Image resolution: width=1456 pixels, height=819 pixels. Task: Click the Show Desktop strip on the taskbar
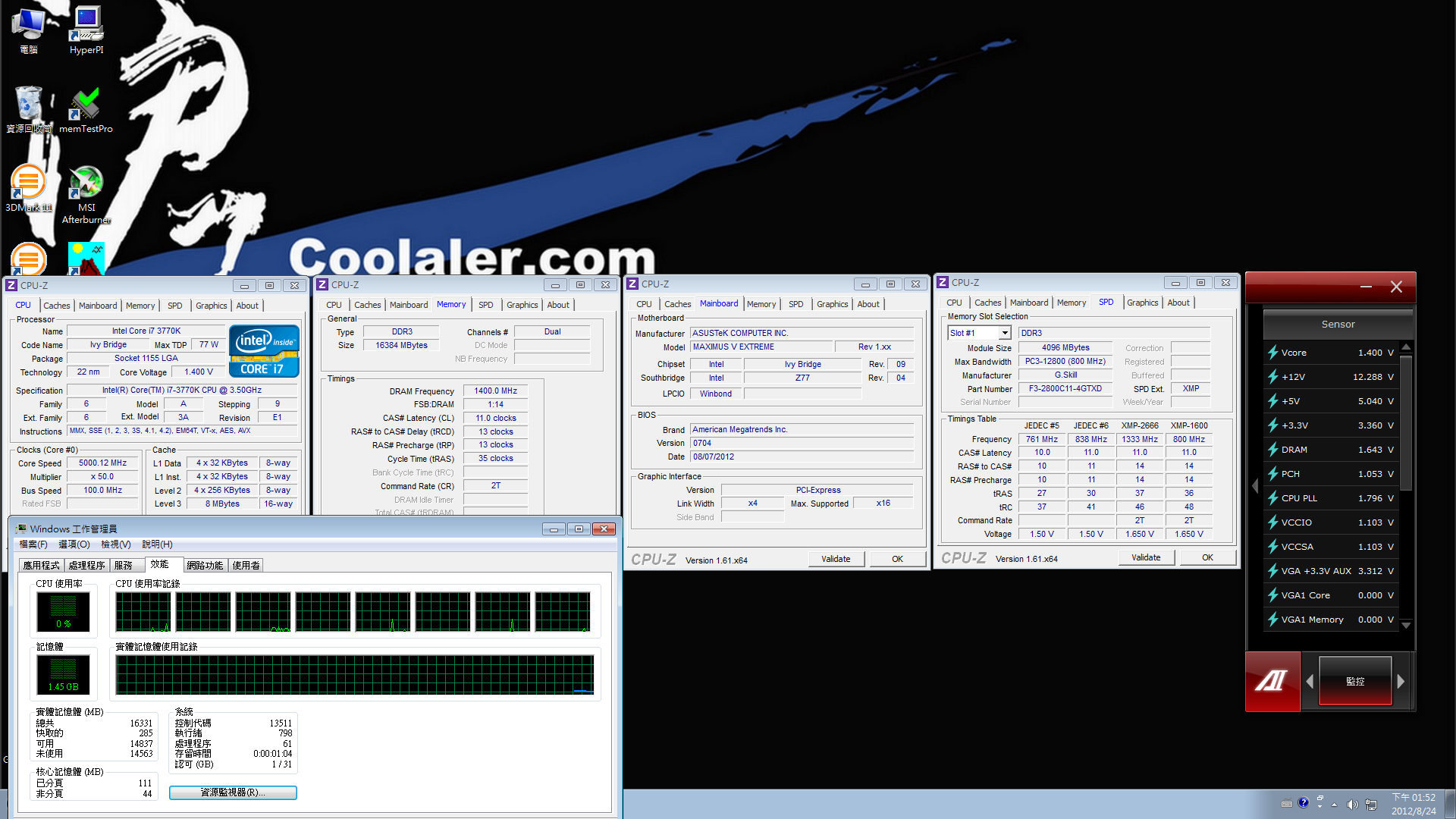tap(1450, 804)
